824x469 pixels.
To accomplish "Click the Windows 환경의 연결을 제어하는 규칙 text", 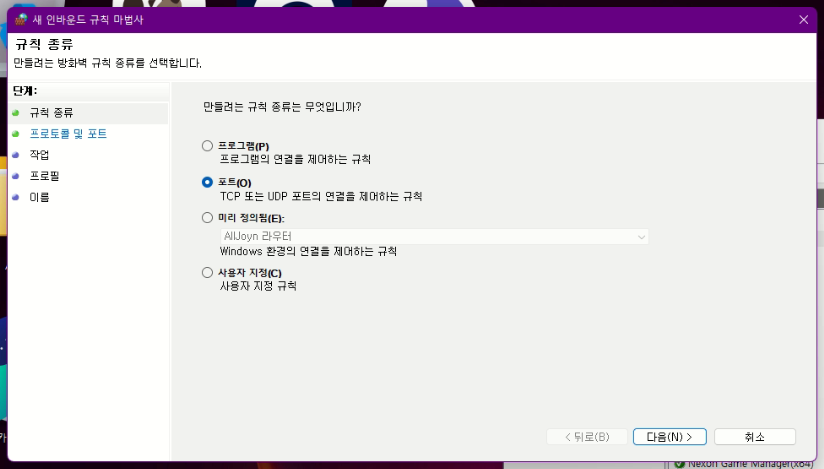I will pyautogui.click(x=308, y=251).
